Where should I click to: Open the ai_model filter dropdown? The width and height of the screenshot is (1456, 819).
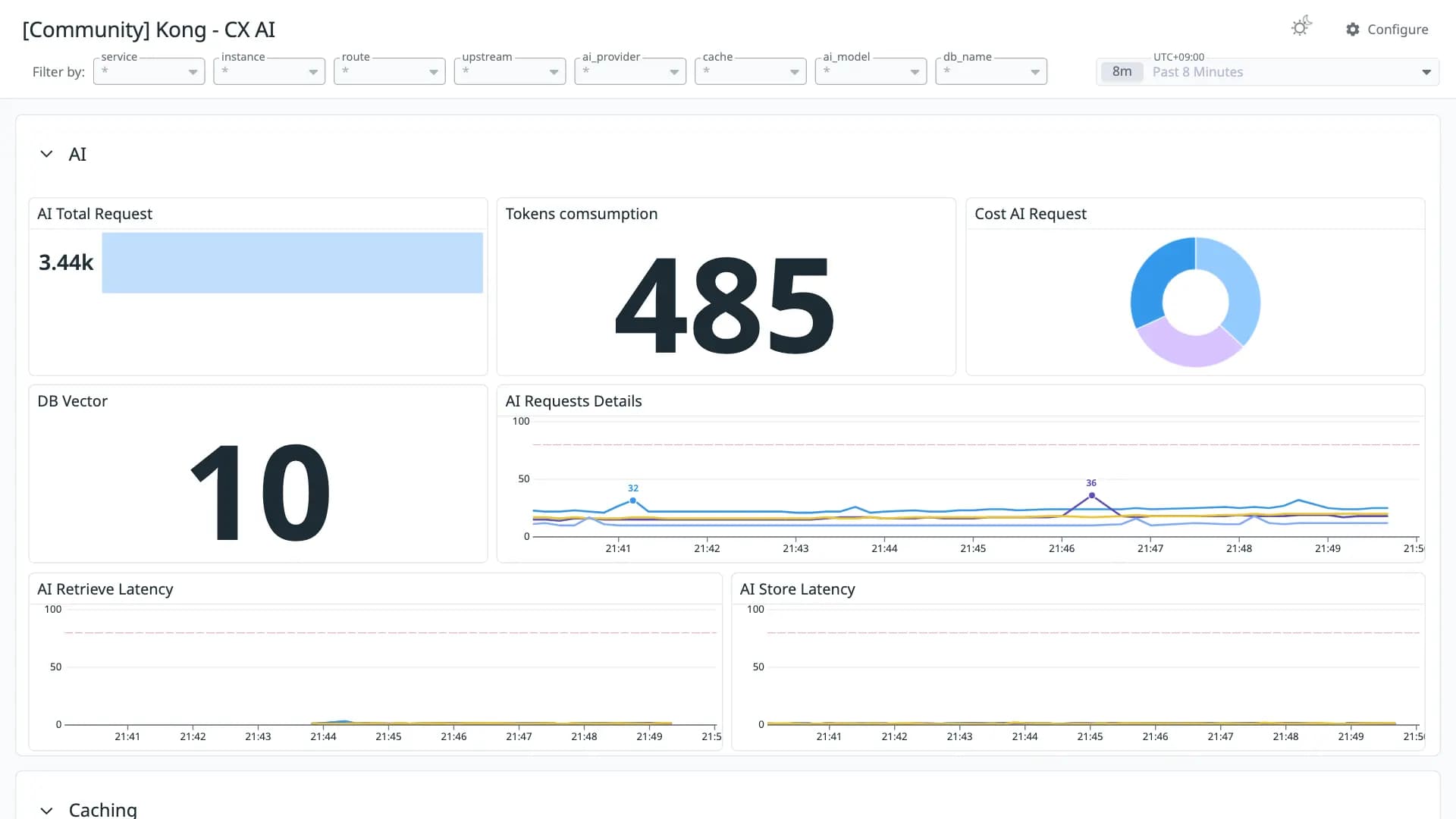(x=871, y=71)
